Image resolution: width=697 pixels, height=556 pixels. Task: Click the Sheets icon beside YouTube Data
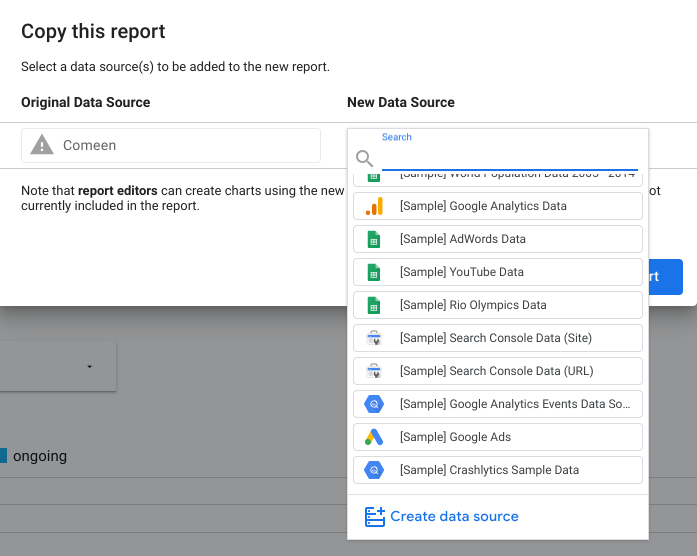pyautogui.click(x=374, y=272)
